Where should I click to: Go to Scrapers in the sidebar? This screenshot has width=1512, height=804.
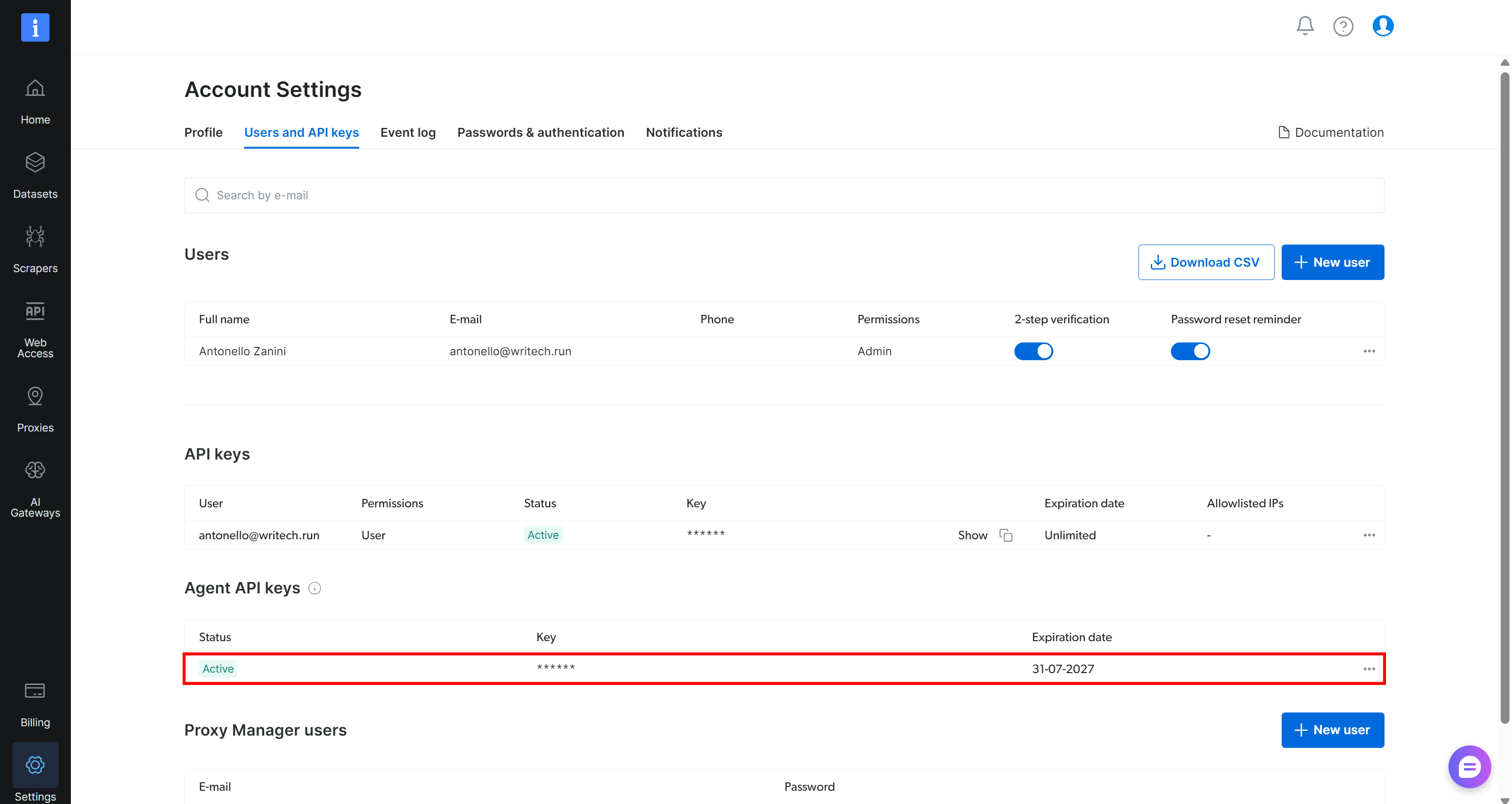[x=35, y=250]
